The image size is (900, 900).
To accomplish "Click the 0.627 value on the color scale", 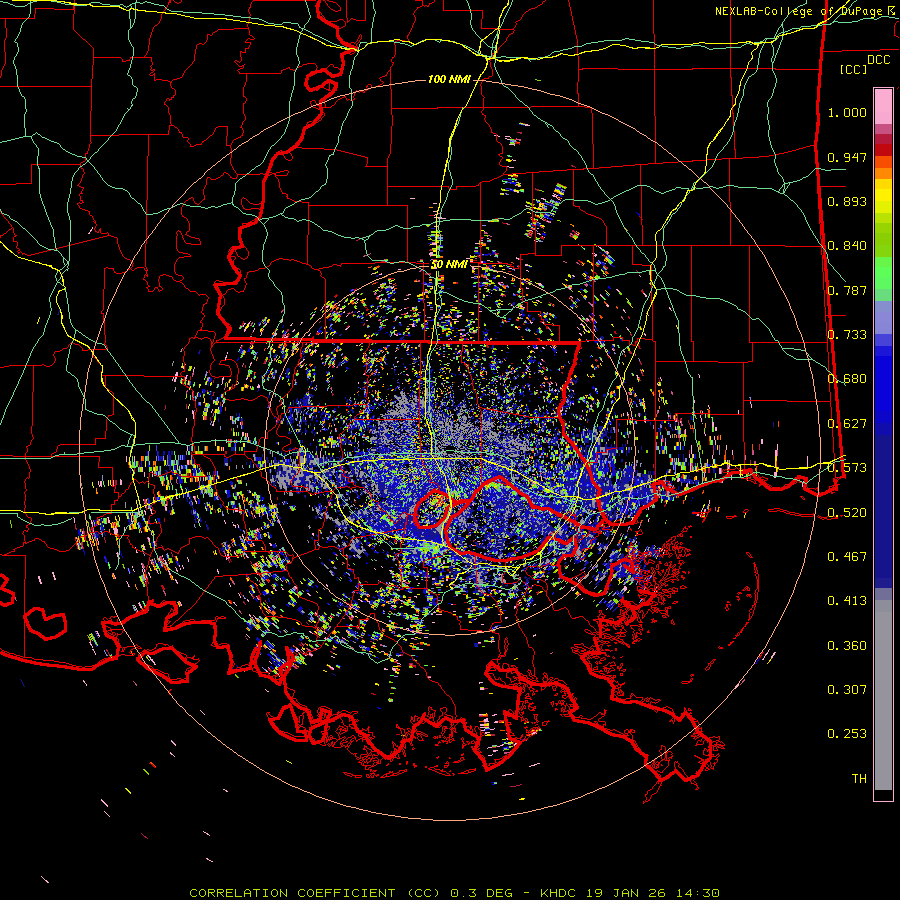I will click(x=847, y=424).
